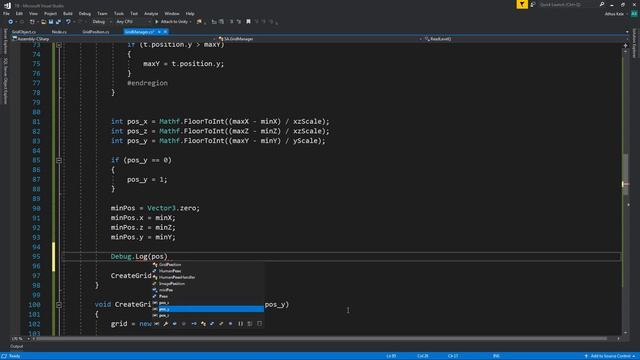Click the Visual Studio logo icon
The image size is (640, 360).
coord(7,5)
